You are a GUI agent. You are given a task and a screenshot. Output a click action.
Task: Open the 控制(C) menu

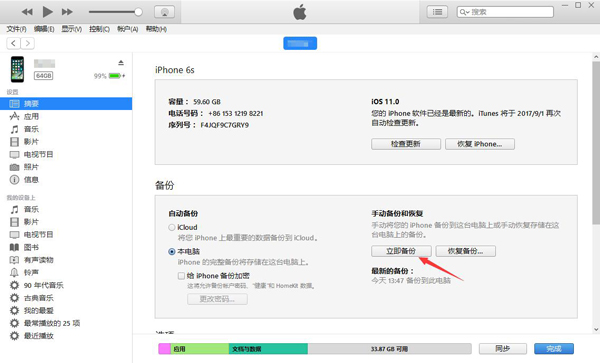pyautogui.click(x=99, y=29)
